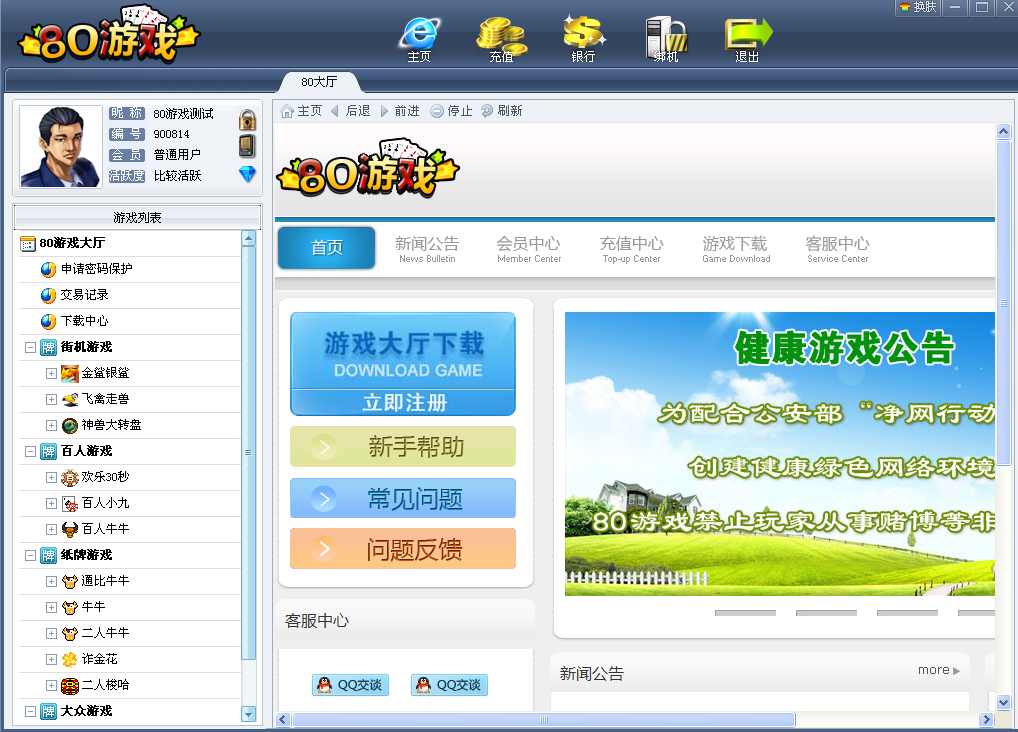The width and height of the screenshot is (1018, 732).
Task: Click the 退出 exit icon
Action: pos(748,39)
